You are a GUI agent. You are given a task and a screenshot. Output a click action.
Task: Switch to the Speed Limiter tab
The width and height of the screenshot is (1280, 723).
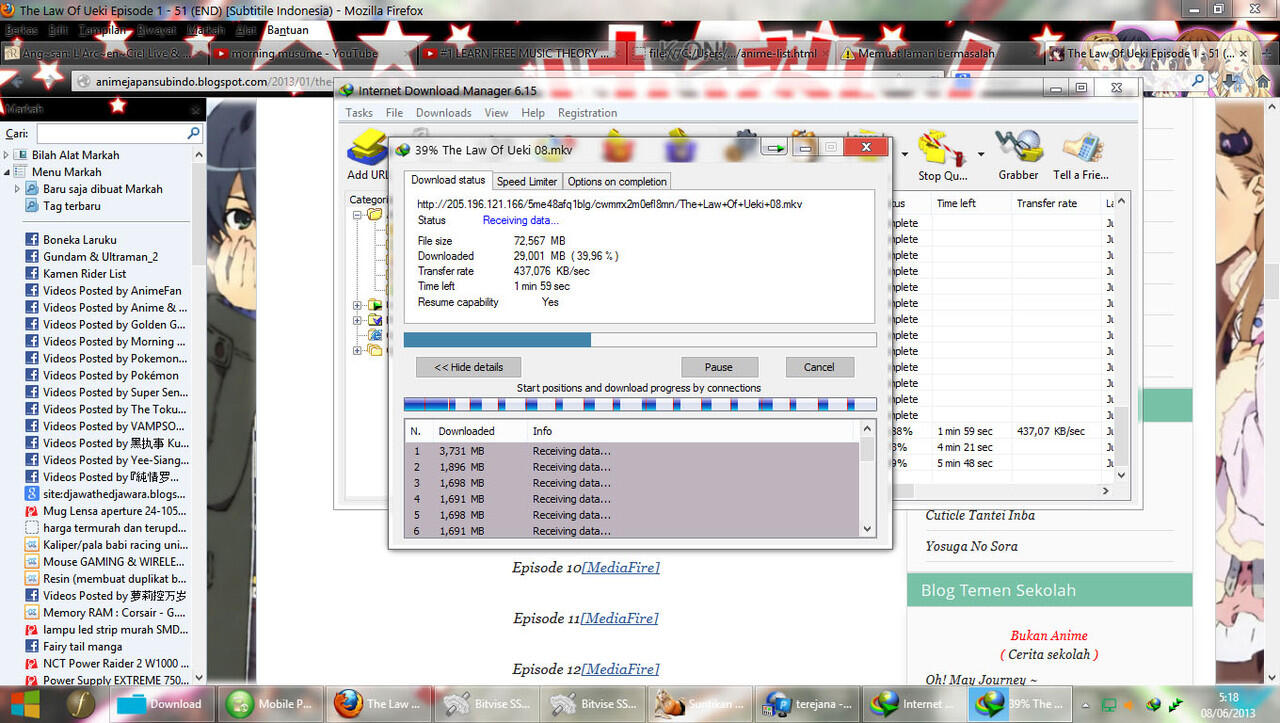[x=527, y=181]
